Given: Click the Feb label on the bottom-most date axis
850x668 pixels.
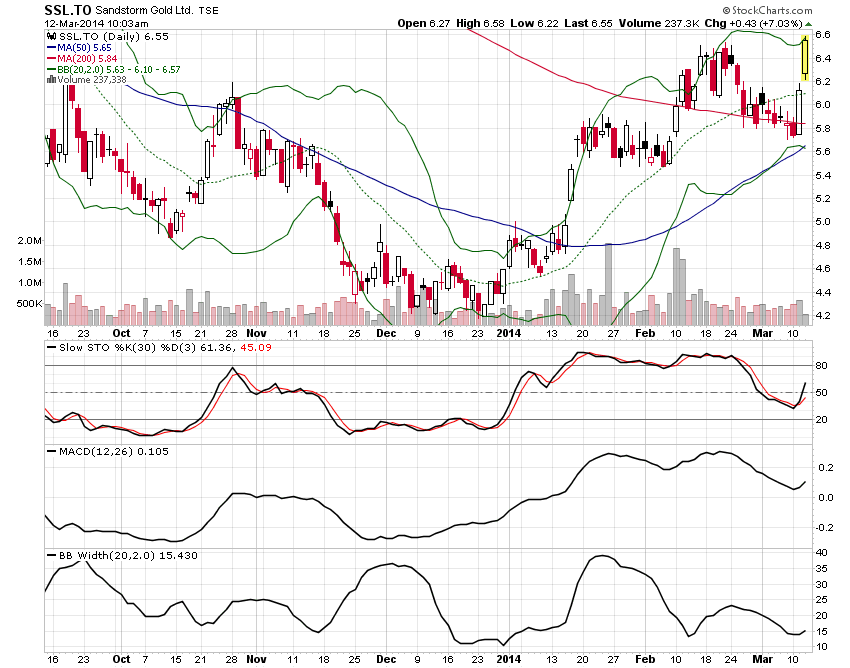Looking at the screenshot, I should pyautogui.click(x=645, y=659).
